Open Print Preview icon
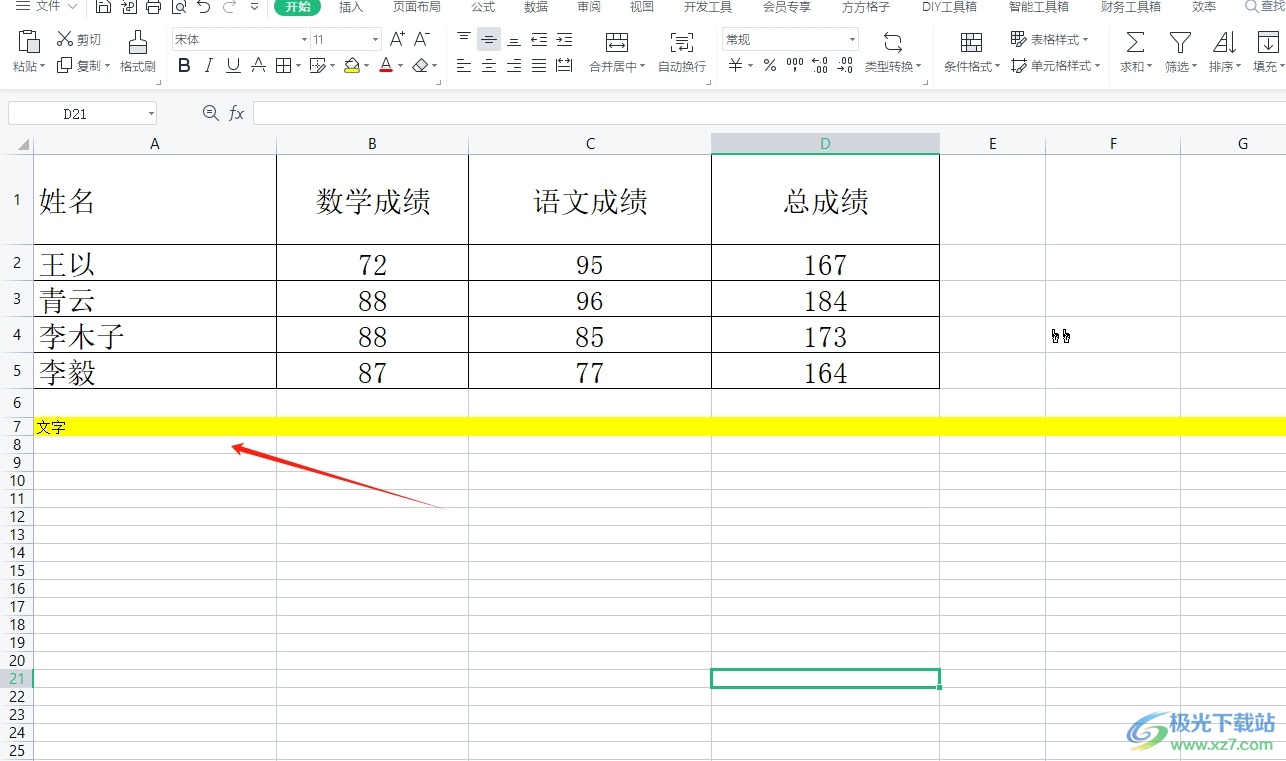 (178, 7)
